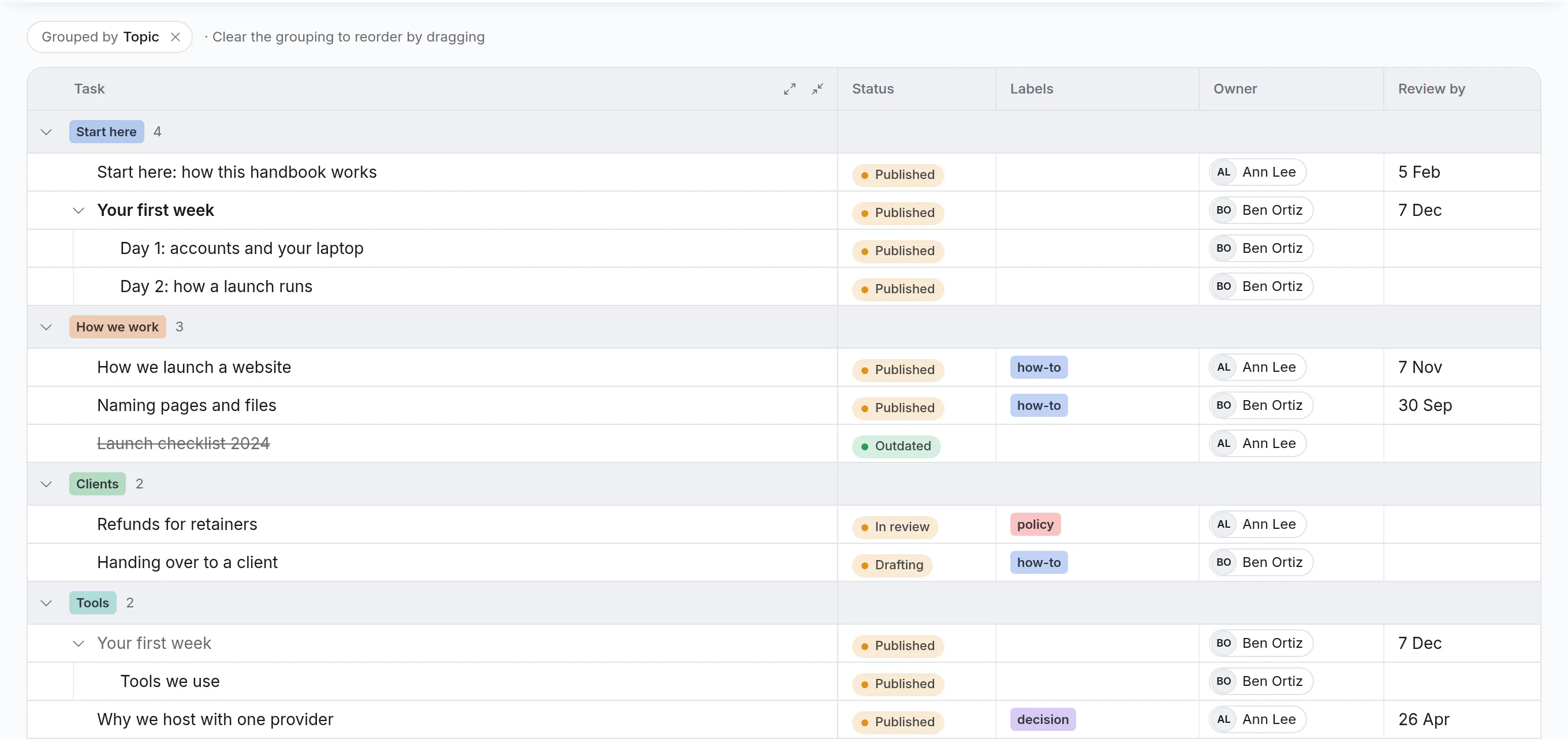Screen dimensions: 1568x739
Task: Open Start here: how this handbook works
Action: (x=237, y=172)
